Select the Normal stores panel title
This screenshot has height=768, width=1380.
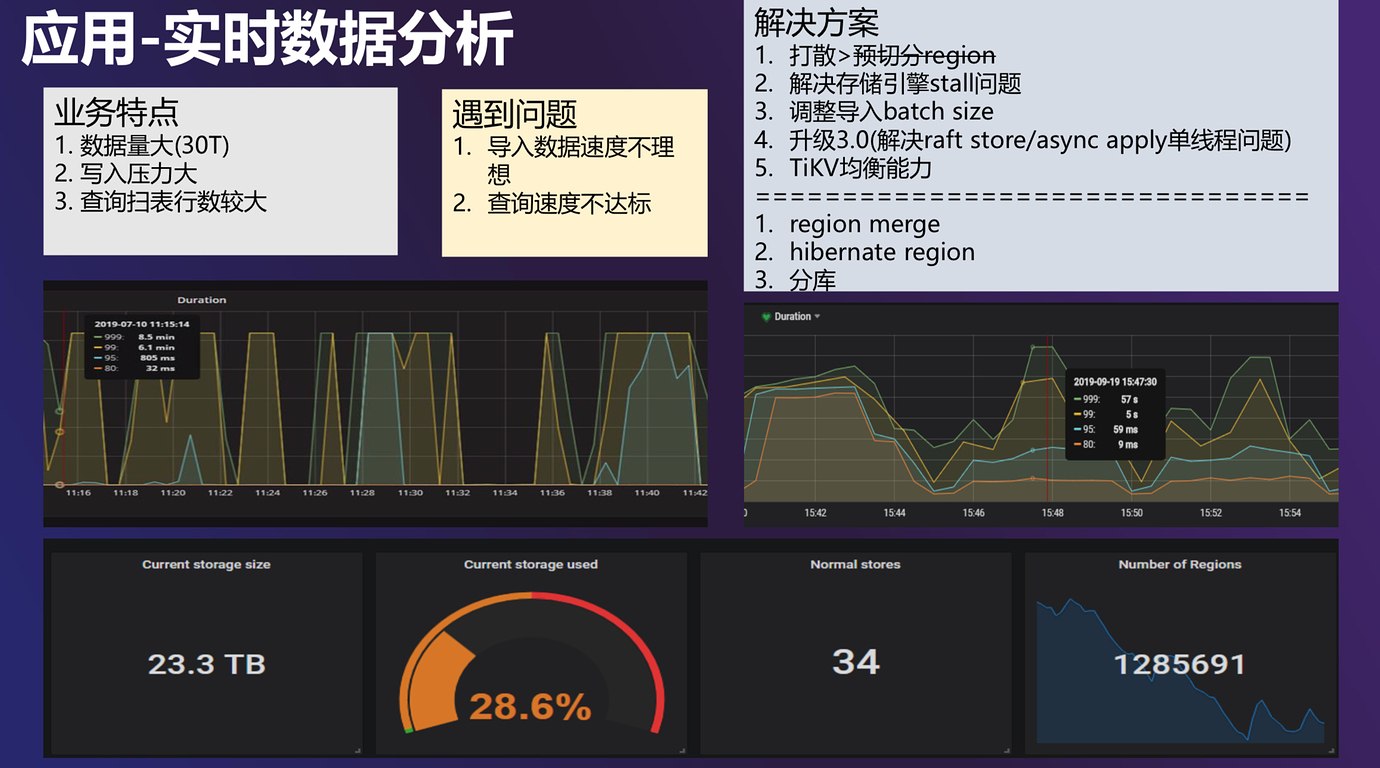[x=855, y=565]
